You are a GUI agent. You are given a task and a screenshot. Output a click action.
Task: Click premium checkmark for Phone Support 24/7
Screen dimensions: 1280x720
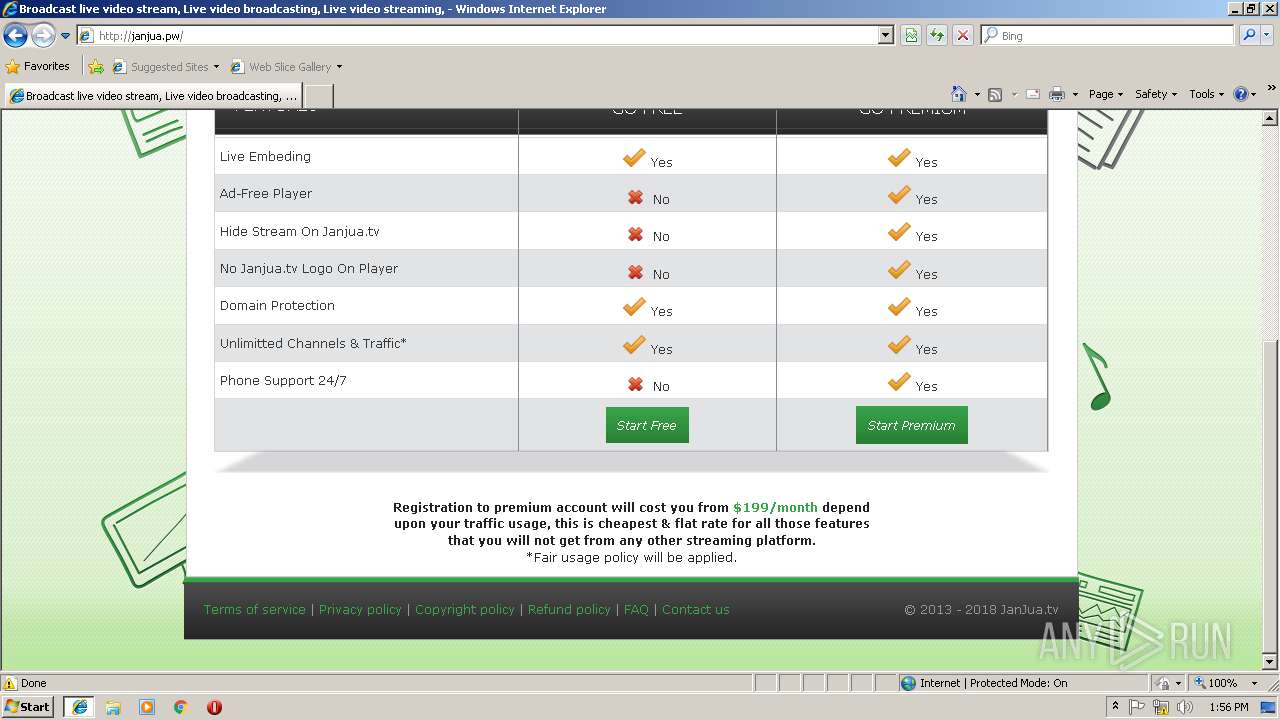tap(899, 382)
